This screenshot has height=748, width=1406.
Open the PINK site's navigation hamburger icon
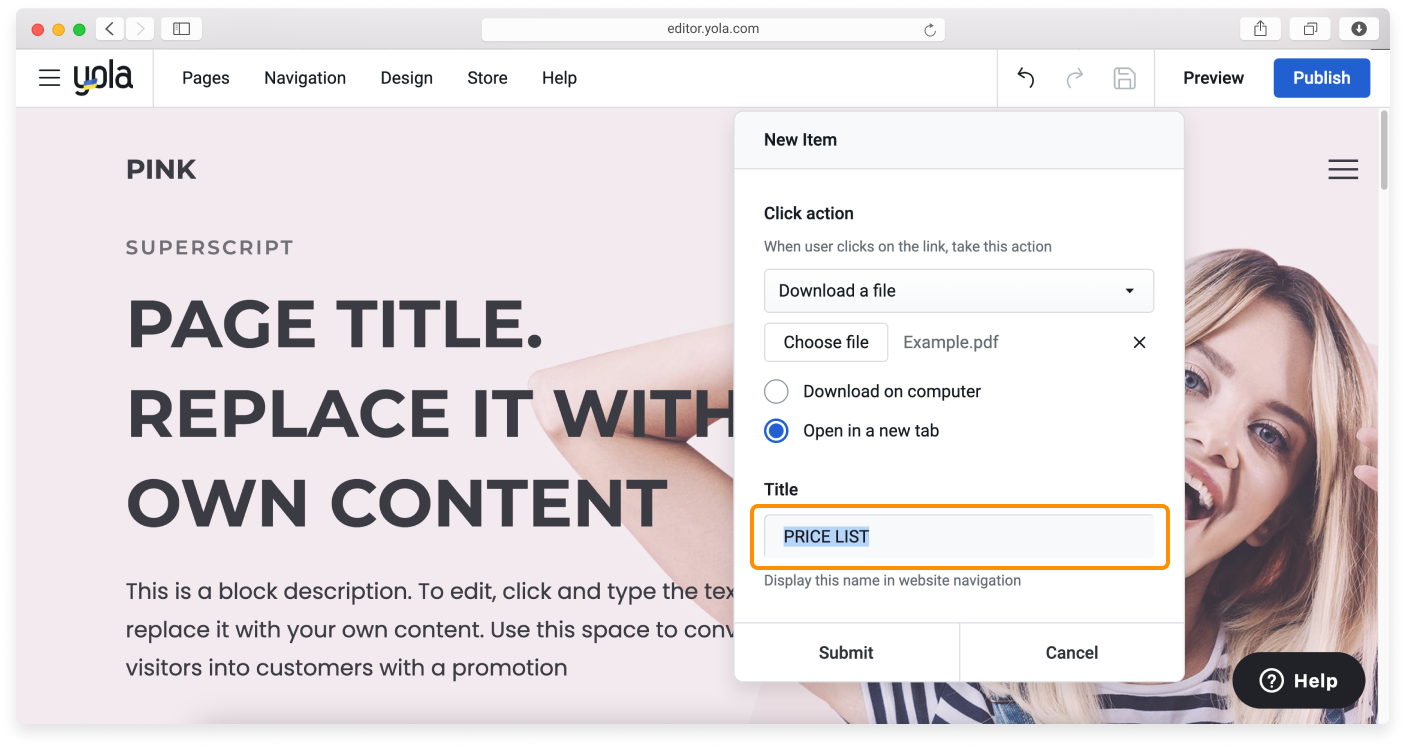1343,168
